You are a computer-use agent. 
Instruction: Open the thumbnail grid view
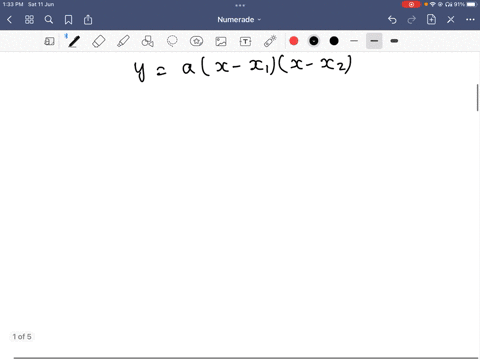click(29, 20)
